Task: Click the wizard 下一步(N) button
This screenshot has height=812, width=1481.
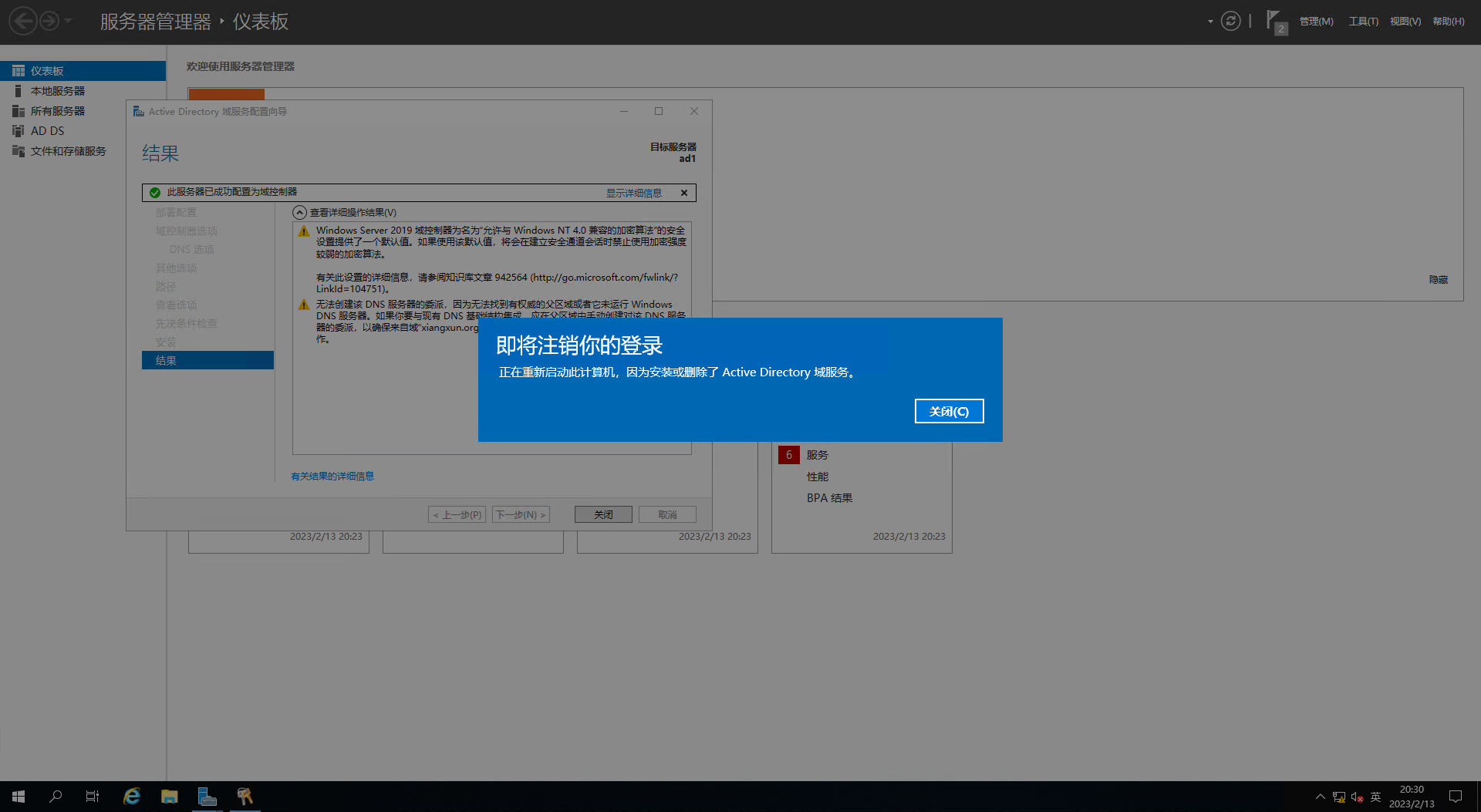Action: (521, 514)
